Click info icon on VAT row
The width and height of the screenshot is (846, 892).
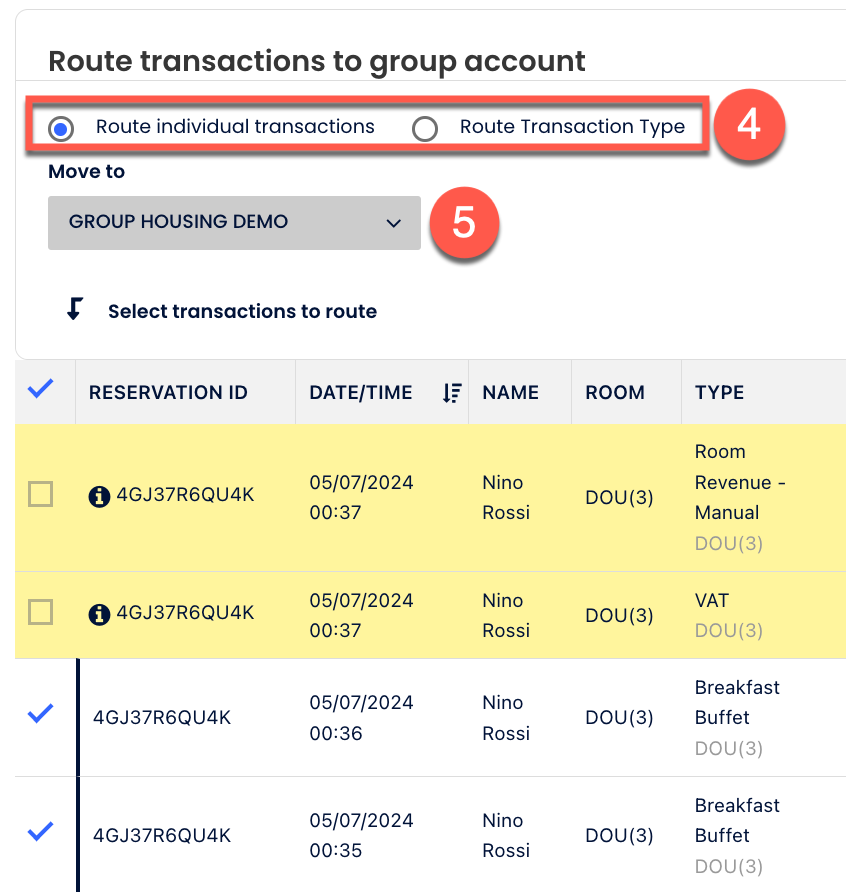99,614
